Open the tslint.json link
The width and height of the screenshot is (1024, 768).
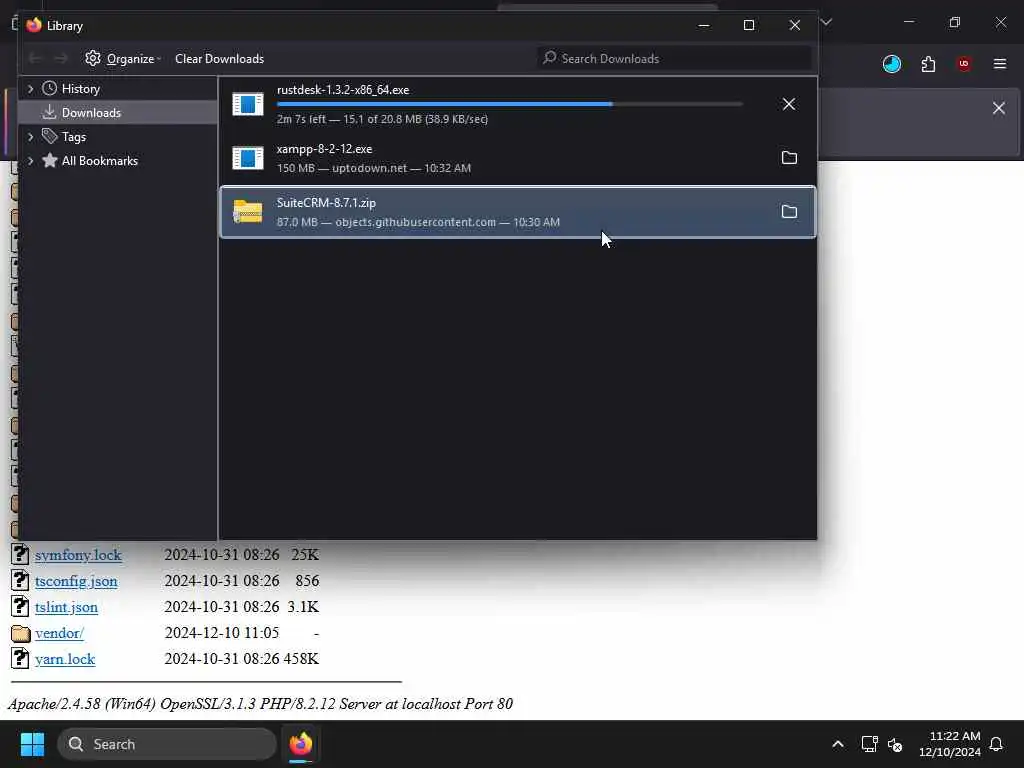[67, 607]
